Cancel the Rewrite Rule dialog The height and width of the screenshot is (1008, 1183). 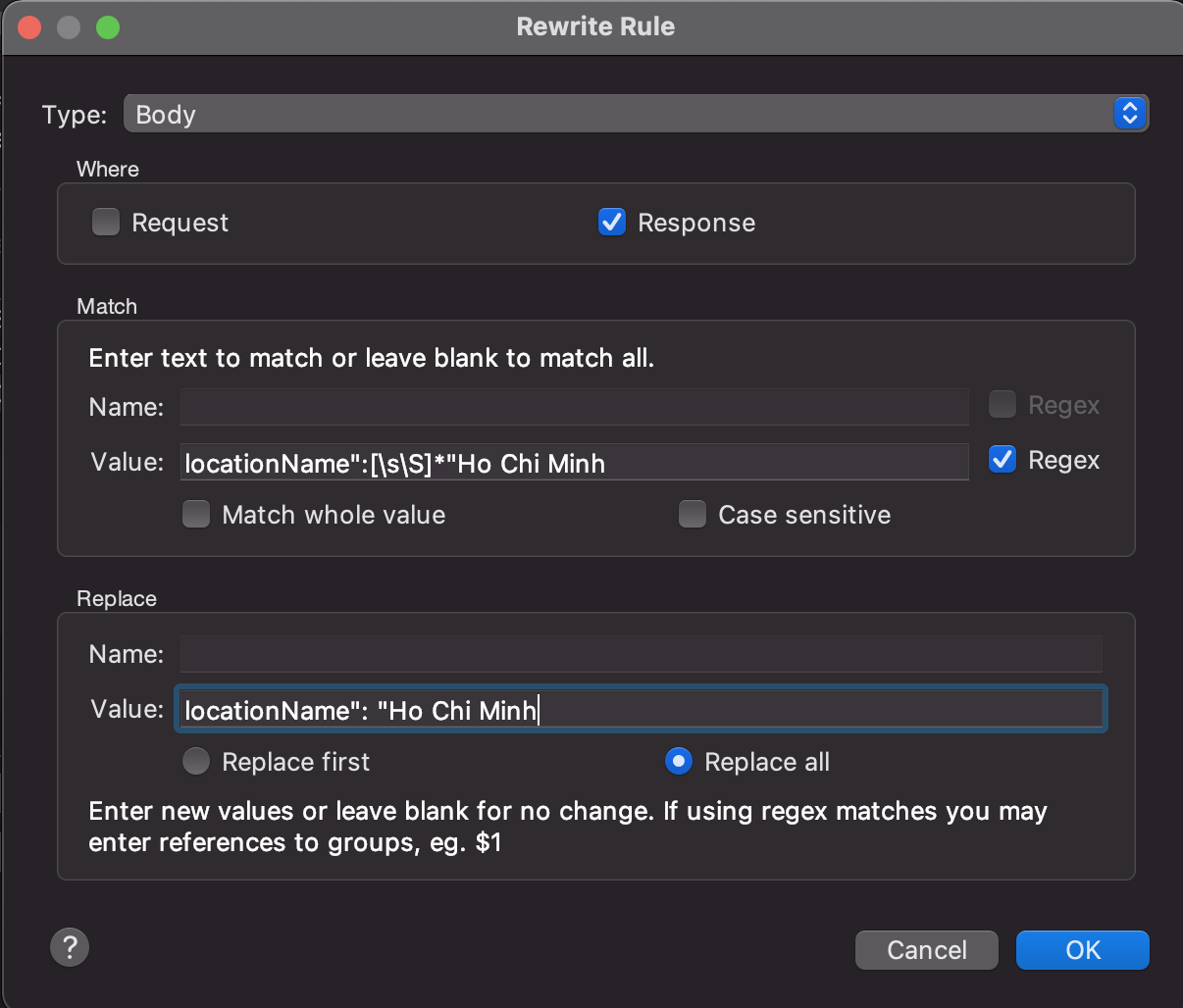point(927,950)
